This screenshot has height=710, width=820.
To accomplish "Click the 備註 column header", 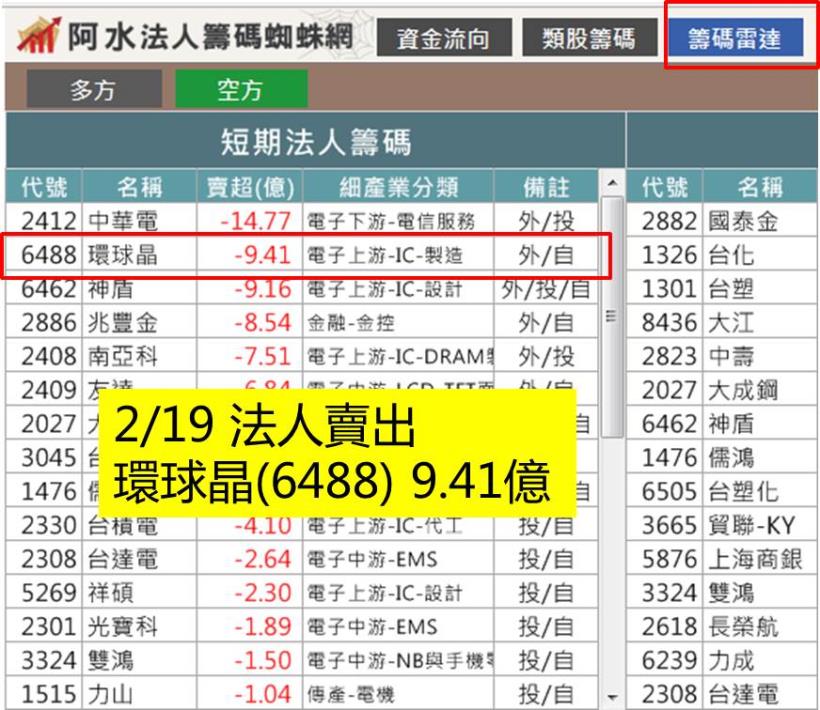I will pyautogui.click(x=546, y=187).
